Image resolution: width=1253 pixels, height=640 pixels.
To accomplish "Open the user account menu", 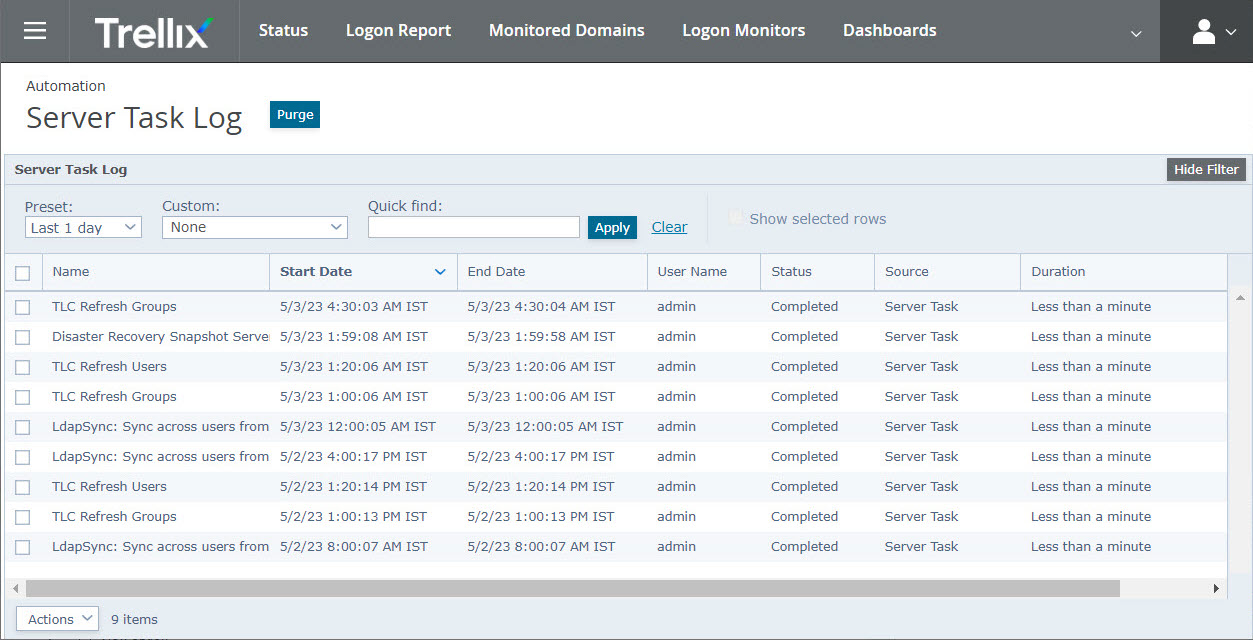I will point(1214,32).
